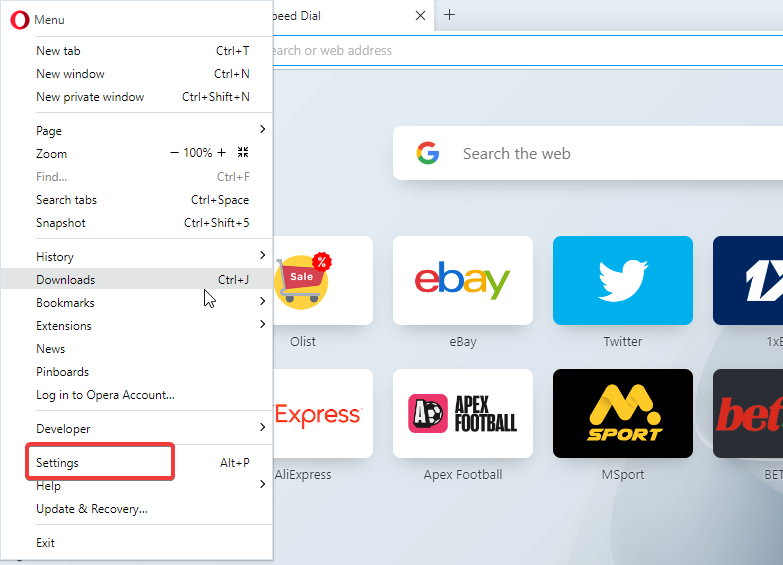Expand the Page submenu arrow

(263, 129)
